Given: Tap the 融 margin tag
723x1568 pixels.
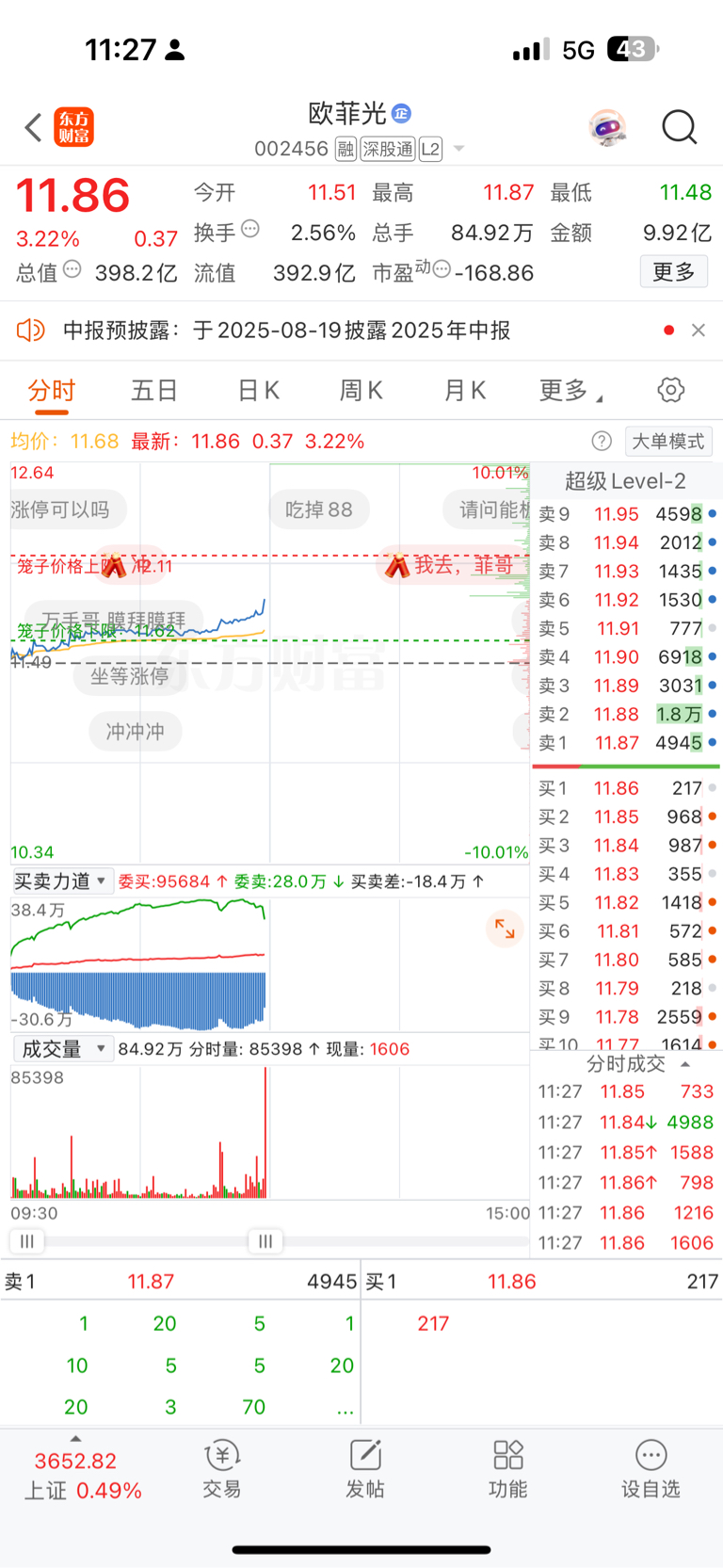Looking at the screenshot, I should click(x=345, y=149).
